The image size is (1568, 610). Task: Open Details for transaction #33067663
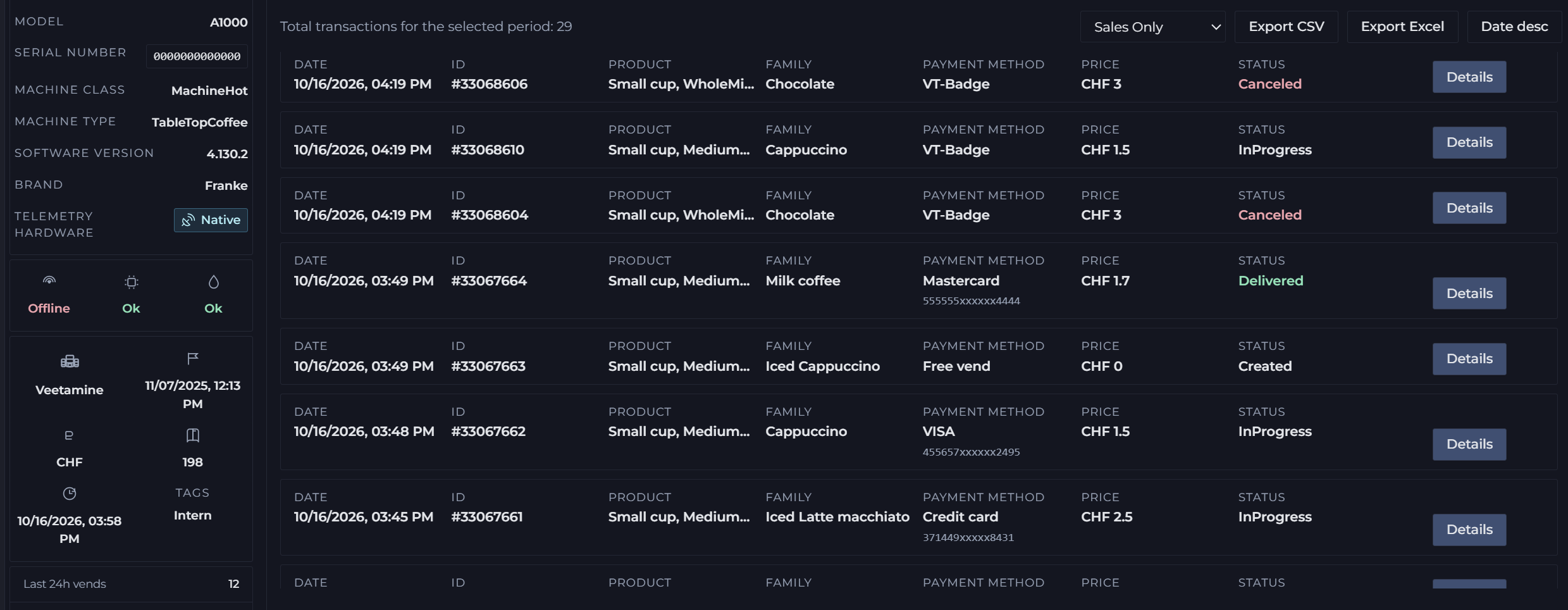pos(1469,359)
